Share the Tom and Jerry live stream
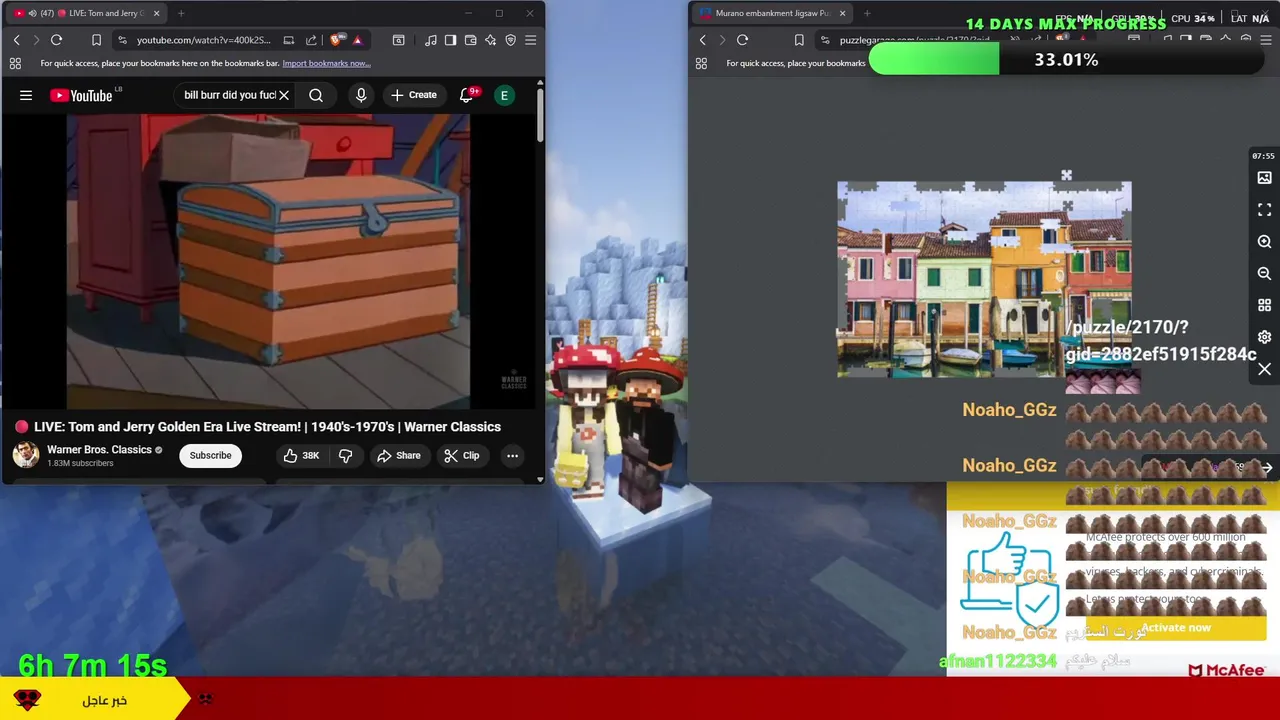 (398, 455)
